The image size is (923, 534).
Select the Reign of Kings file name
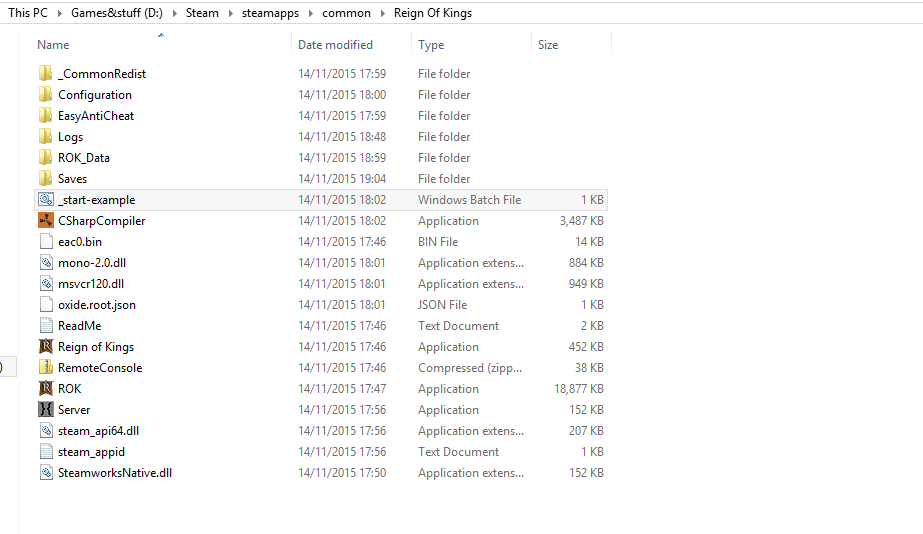[96, 347]
